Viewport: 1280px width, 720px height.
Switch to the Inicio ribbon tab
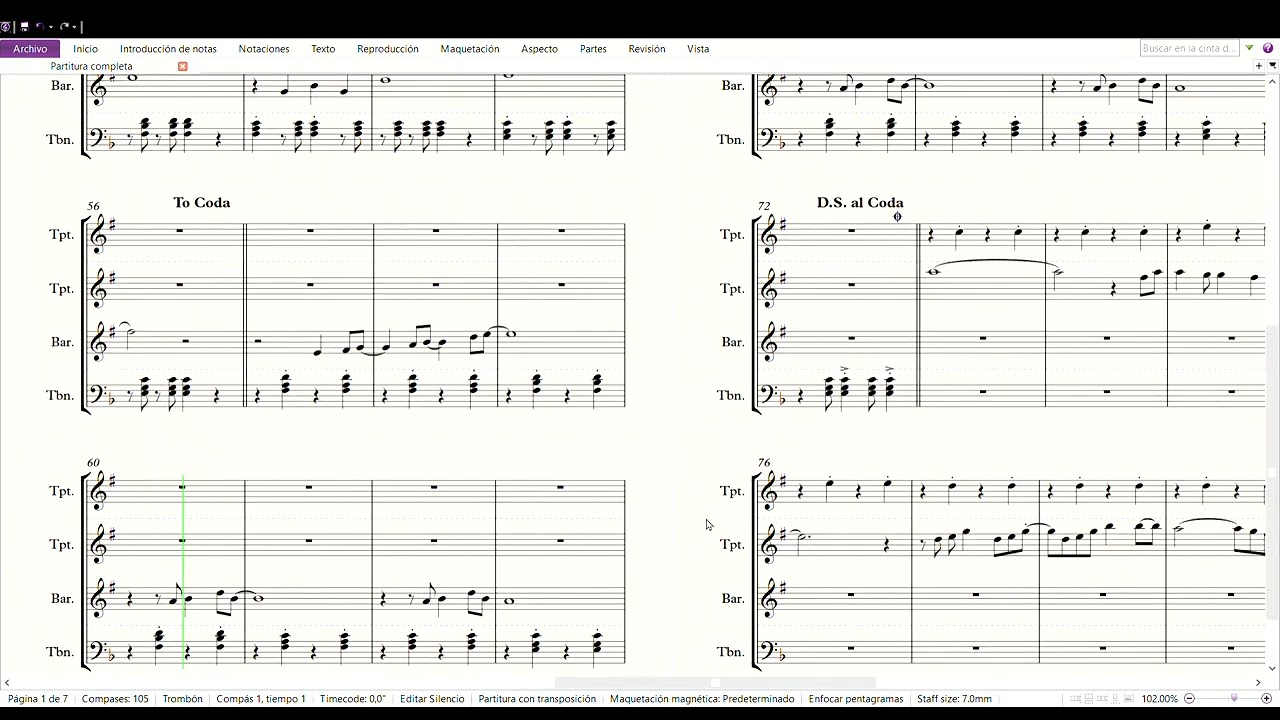click(x=86, y=48)
